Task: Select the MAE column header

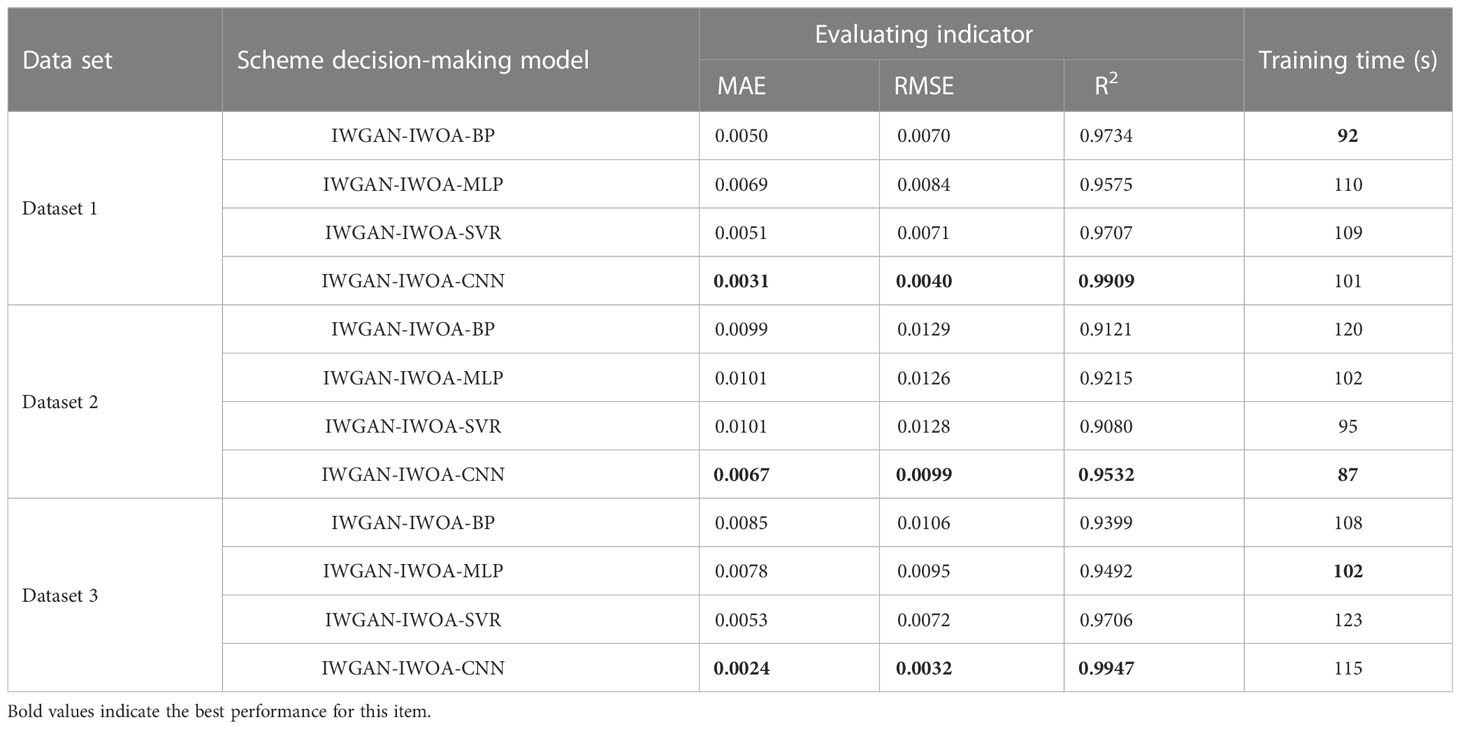Action: (741, 86)
